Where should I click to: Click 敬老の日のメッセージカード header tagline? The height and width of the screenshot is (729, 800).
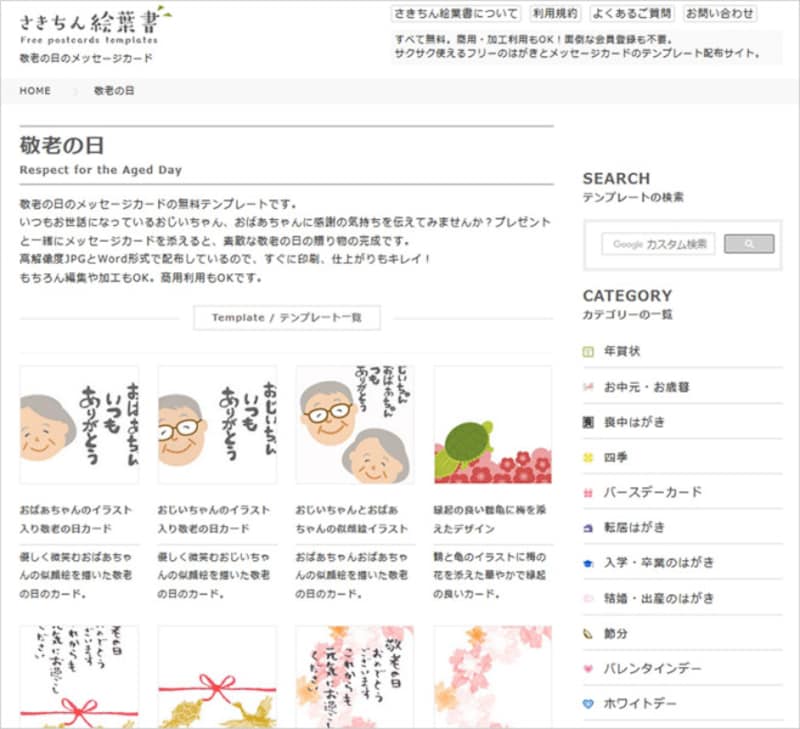(x=86, y=59)
